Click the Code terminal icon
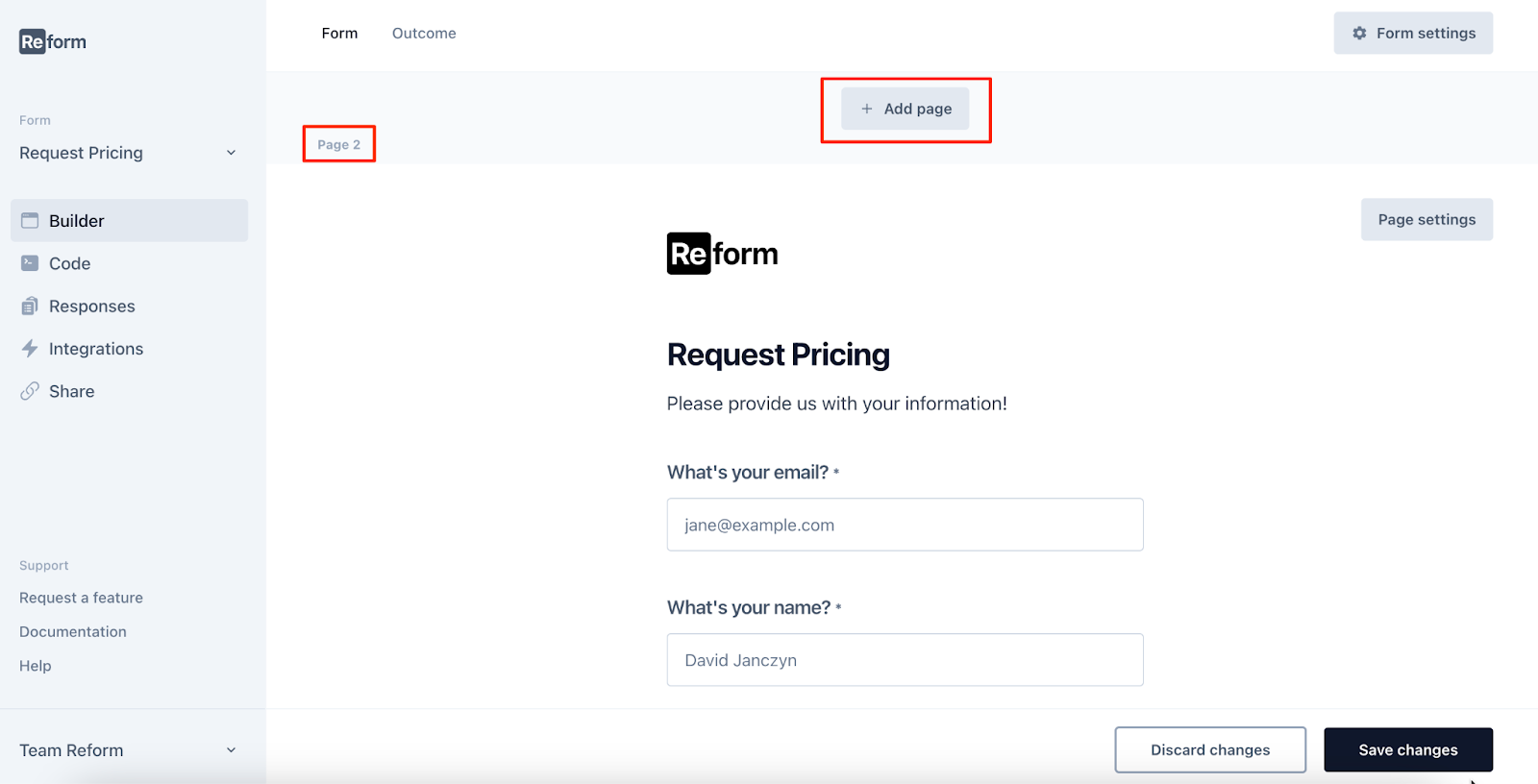 tap(30, 263)
